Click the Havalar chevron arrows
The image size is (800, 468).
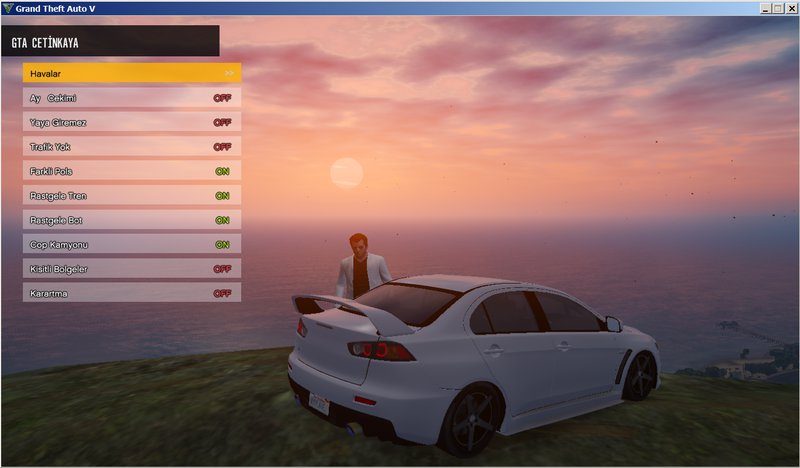tap(229, 73)
